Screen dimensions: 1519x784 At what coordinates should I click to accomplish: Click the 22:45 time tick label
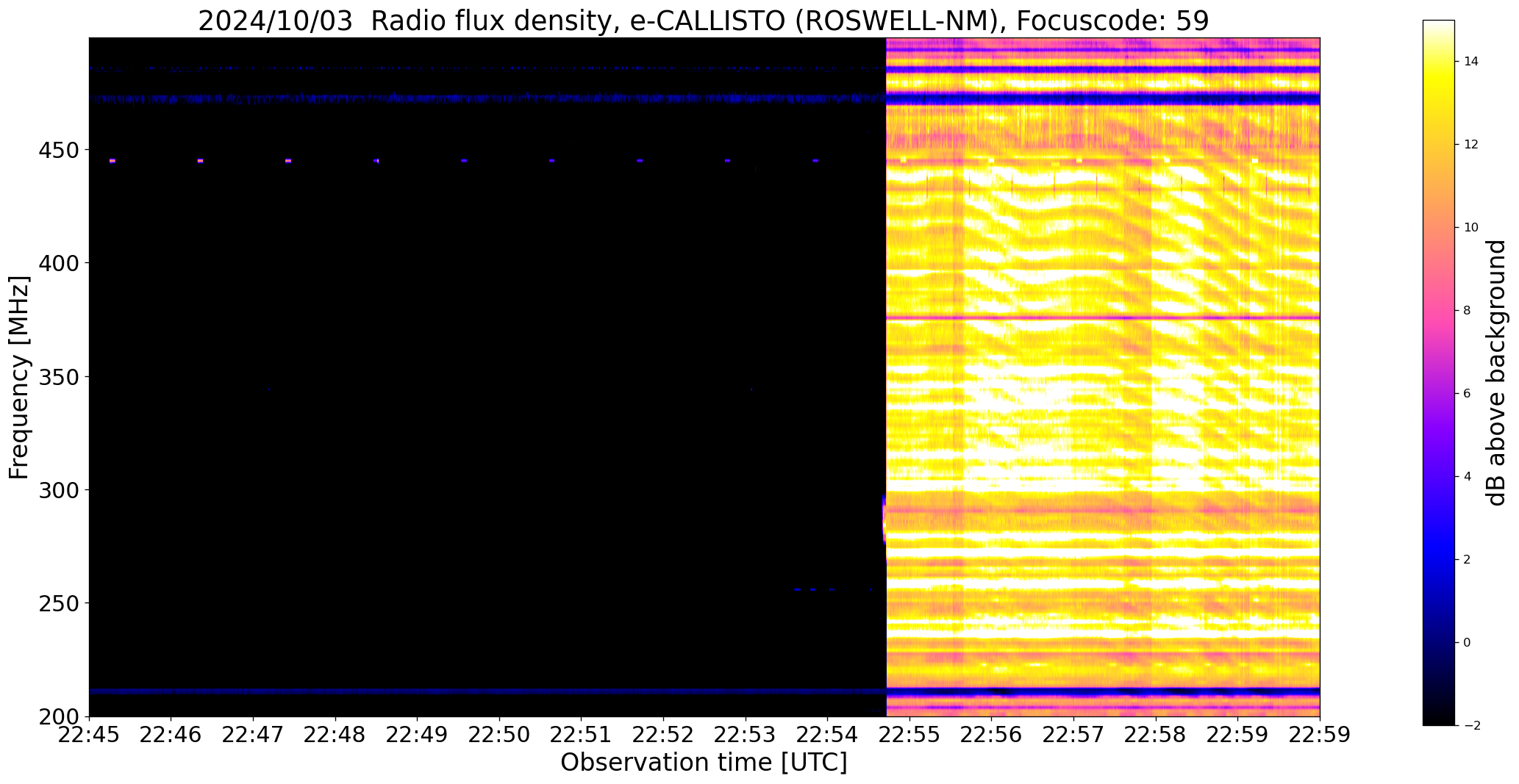[x=90, y=736]
